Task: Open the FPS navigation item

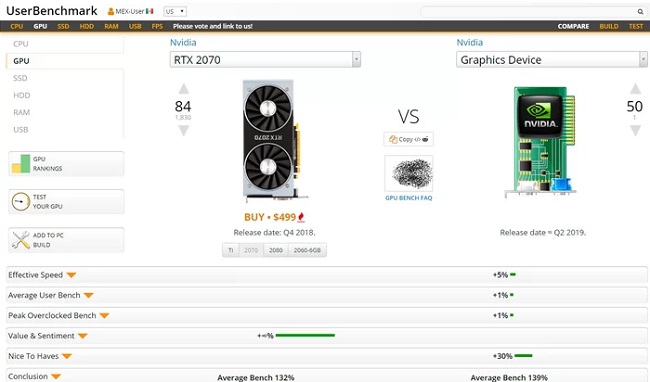Action: pos(157,26)
